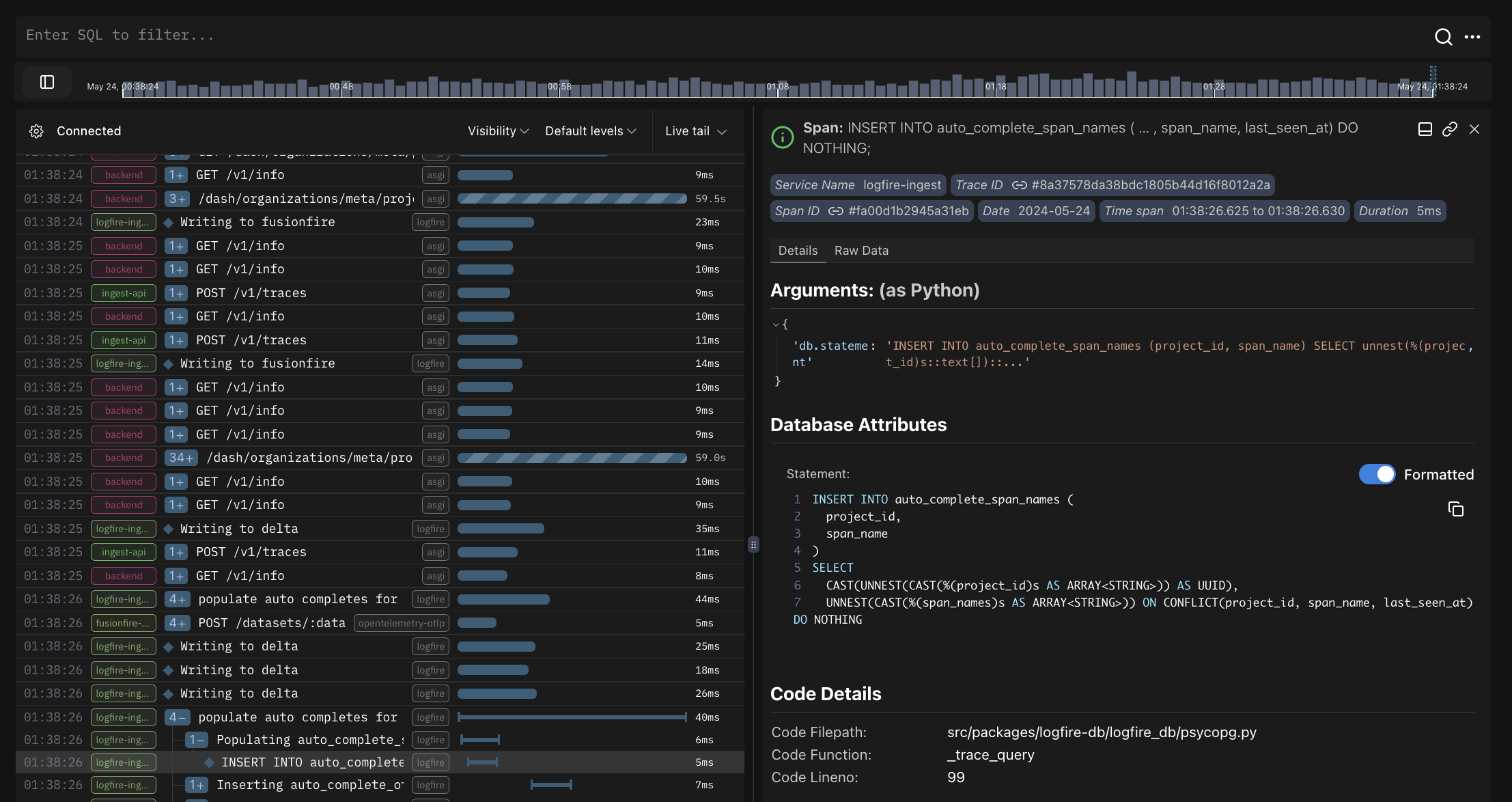The width and height of the screenshot is (1512, 802).
Task: Switch span panel to bottom layout
Action: click(1425, 129)
